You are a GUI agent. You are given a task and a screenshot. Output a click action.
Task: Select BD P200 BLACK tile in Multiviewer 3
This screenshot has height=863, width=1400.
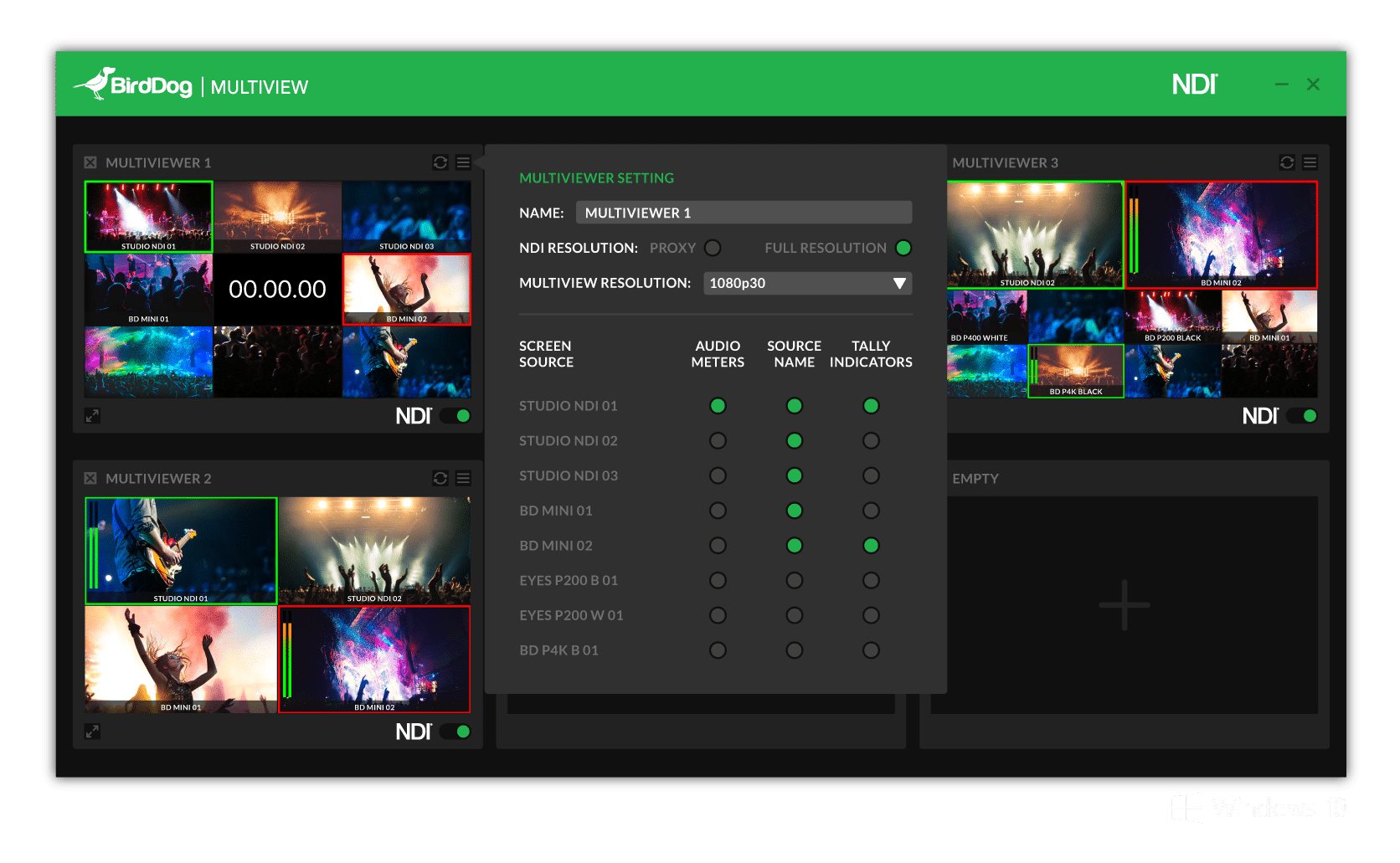pyautogui.click(x=1173, y=316)
